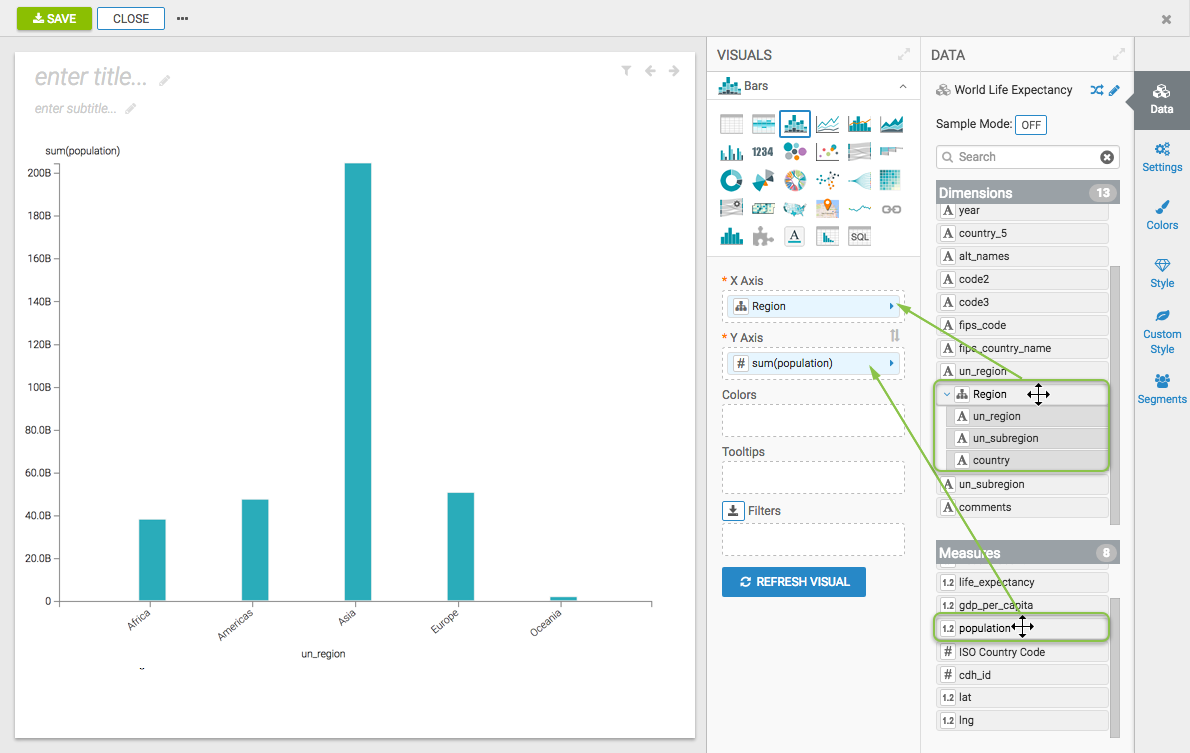This screenshot has height=753, width=1190.
Task: Open sum(population) field options on Y Axis
Action: coord(891,363)
